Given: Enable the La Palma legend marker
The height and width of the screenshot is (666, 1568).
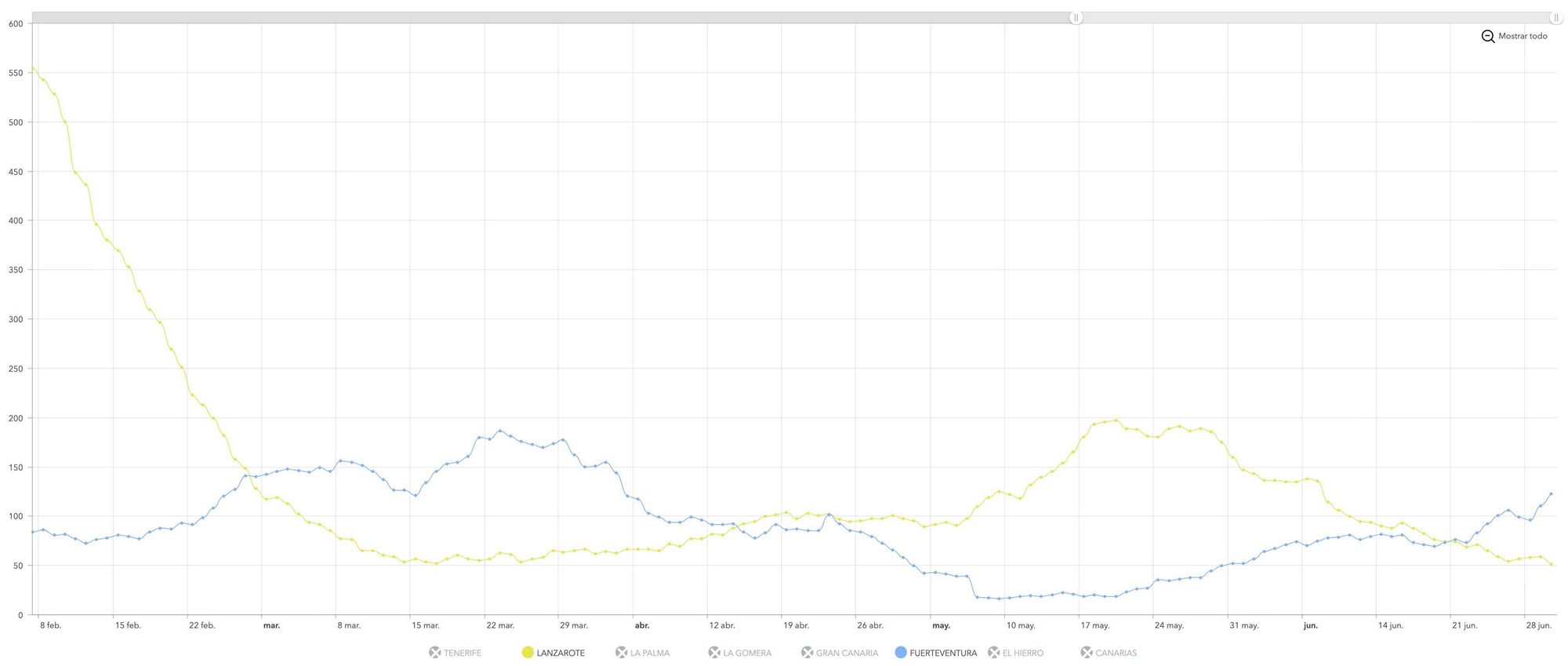Looking at the screenshot, I should [x=621, y=653].
